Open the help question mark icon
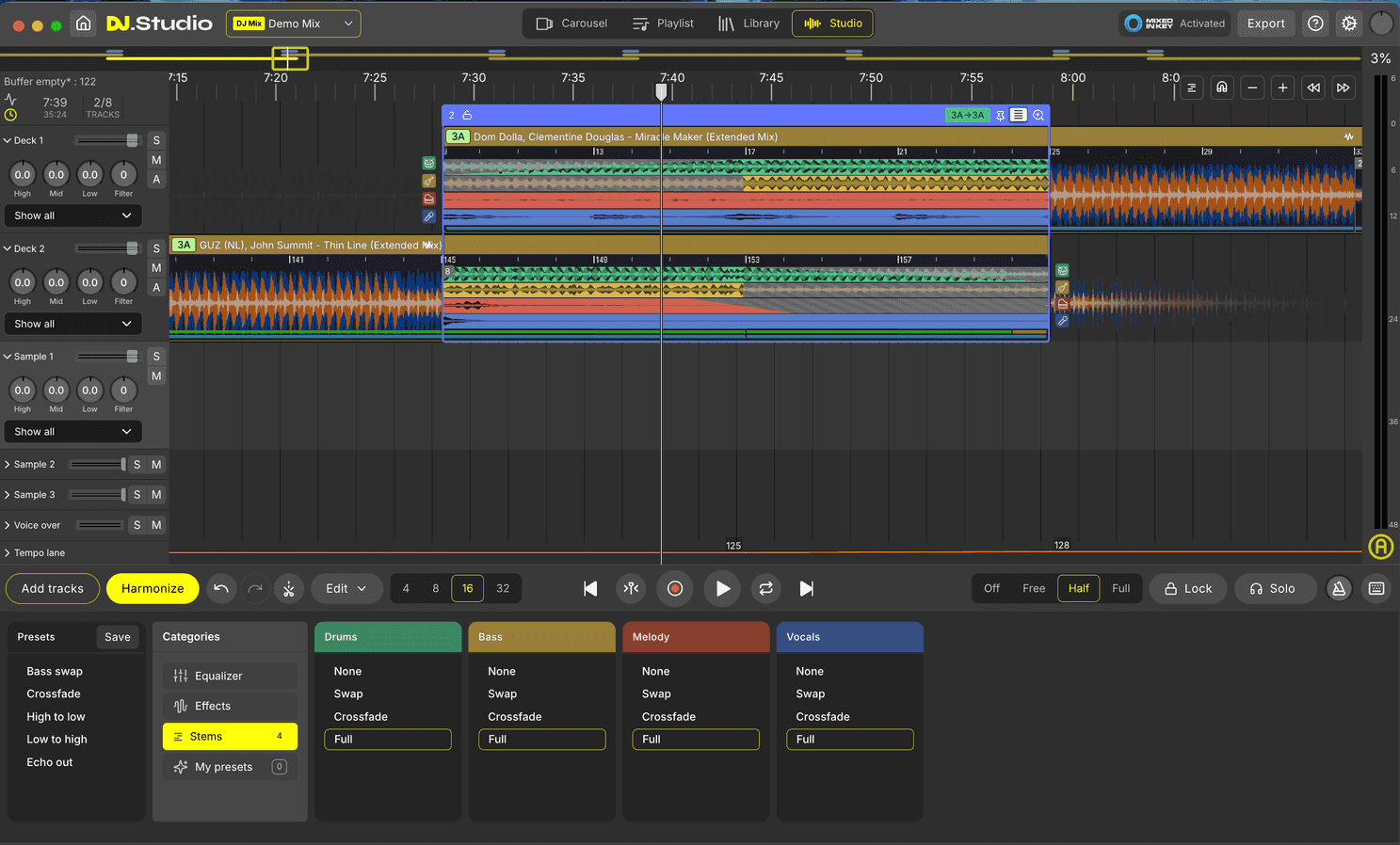The height and width of the screenshot is (845, 1400). point(1315,24)
